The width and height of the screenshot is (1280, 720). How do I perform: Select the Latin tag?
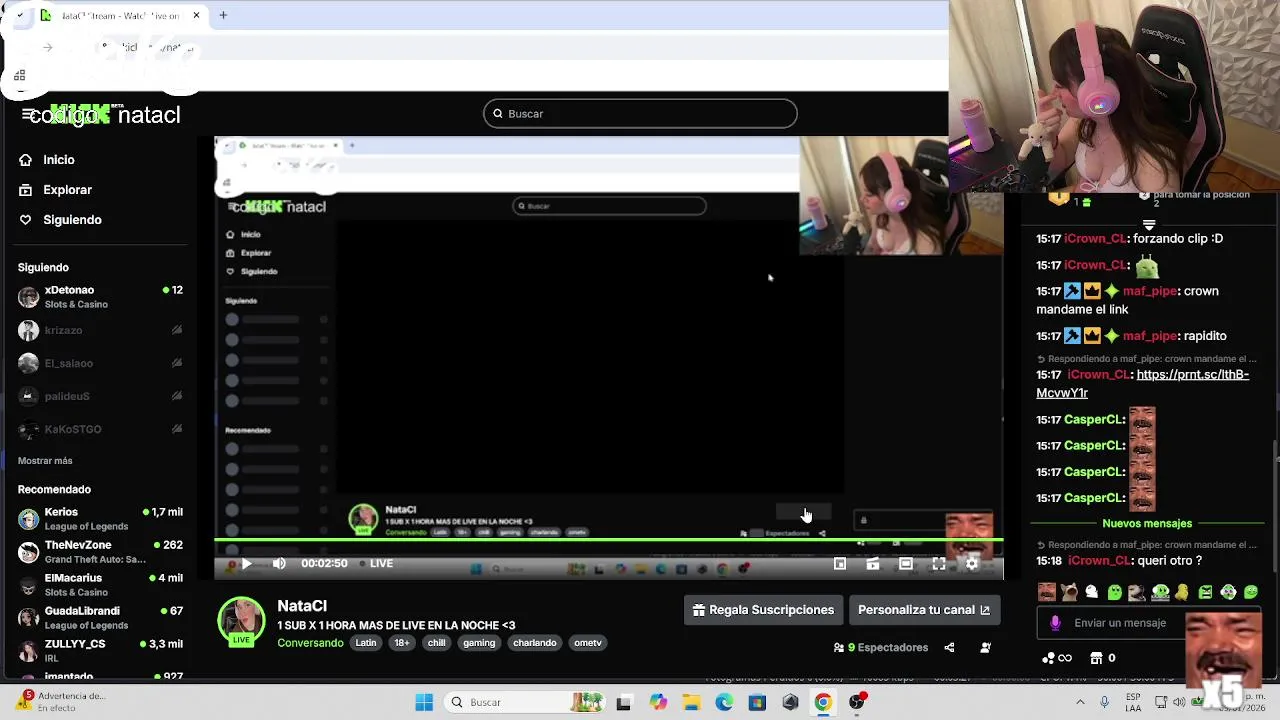pos(366,643)
